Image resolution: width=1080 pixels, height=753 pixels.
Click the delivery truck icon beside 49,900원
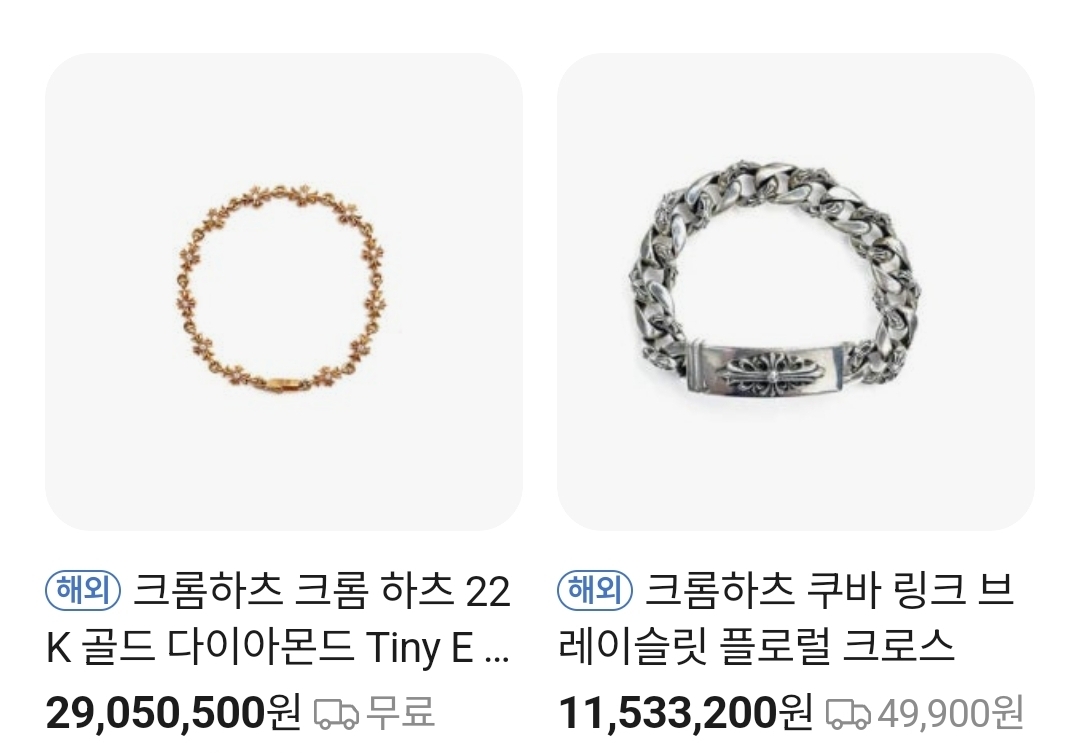[848, 714]
